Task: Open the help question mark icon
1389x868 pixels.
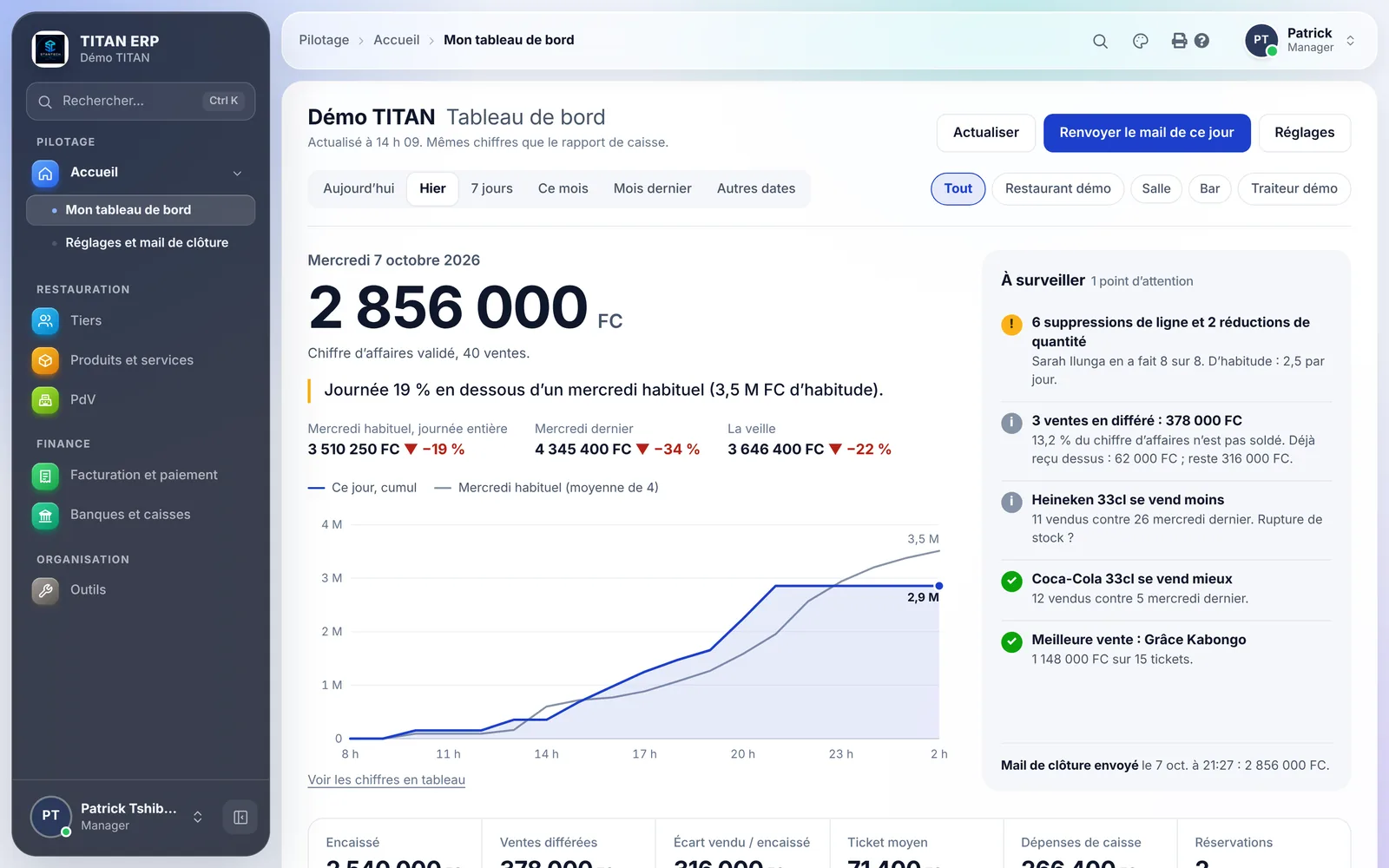Action: 1201,41
